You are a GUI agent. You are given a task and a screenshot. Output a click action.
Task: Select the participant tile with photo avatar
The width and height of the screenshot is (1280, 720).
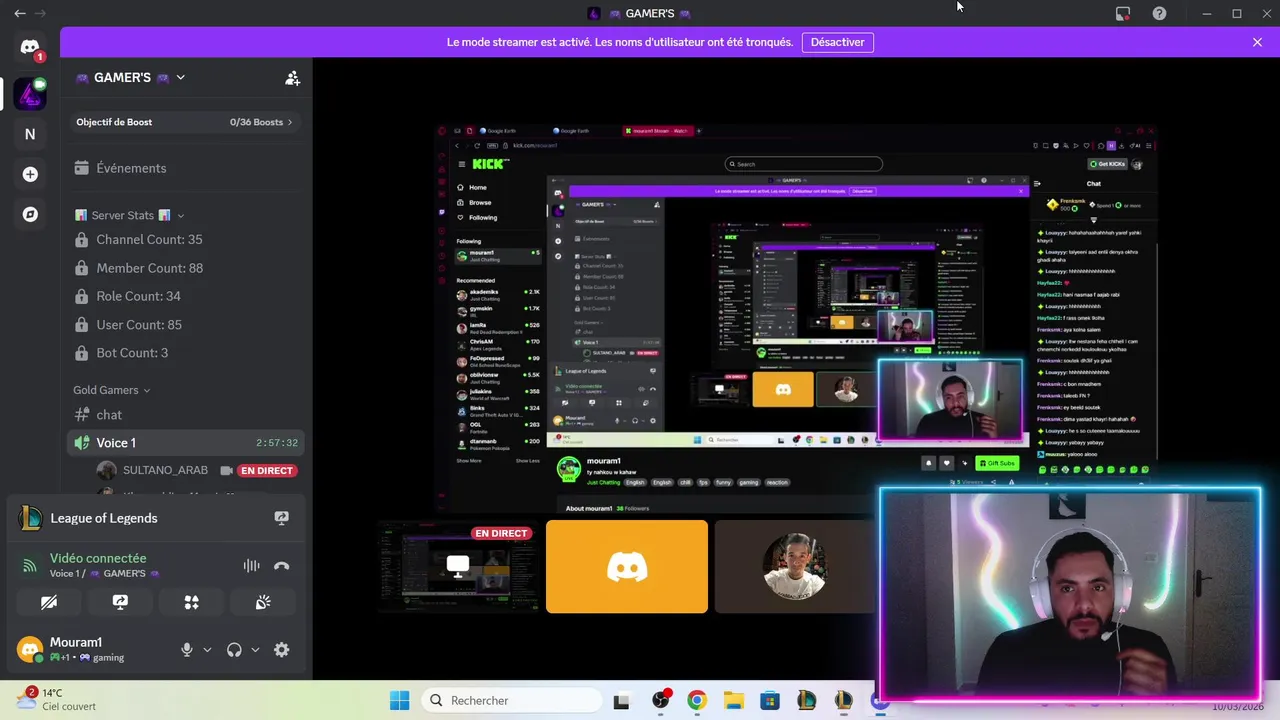point(795,566)
